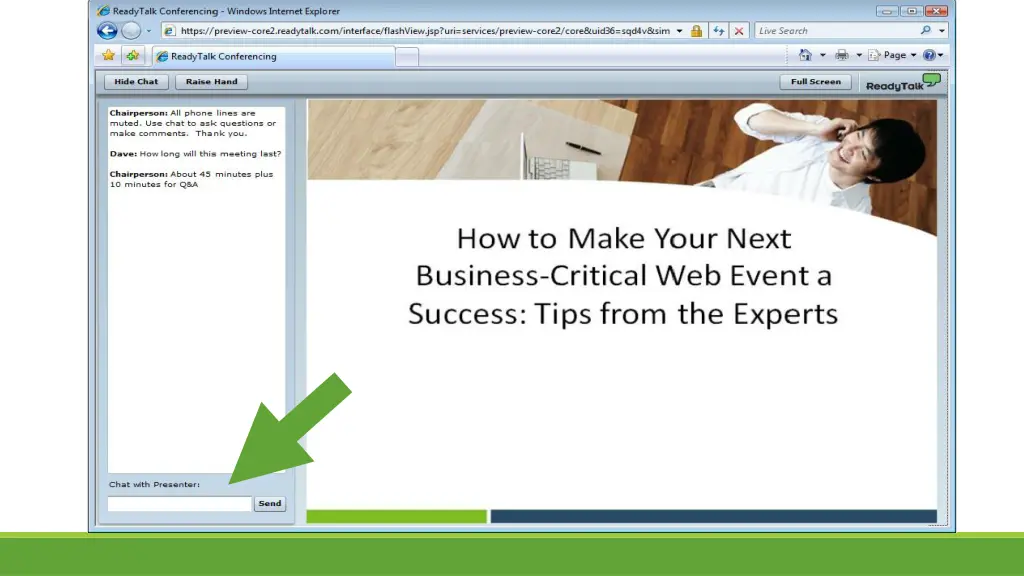Viewport: 1024px width, 576px height.
Task: Raise your hand in the webinar
Action: 211,81
